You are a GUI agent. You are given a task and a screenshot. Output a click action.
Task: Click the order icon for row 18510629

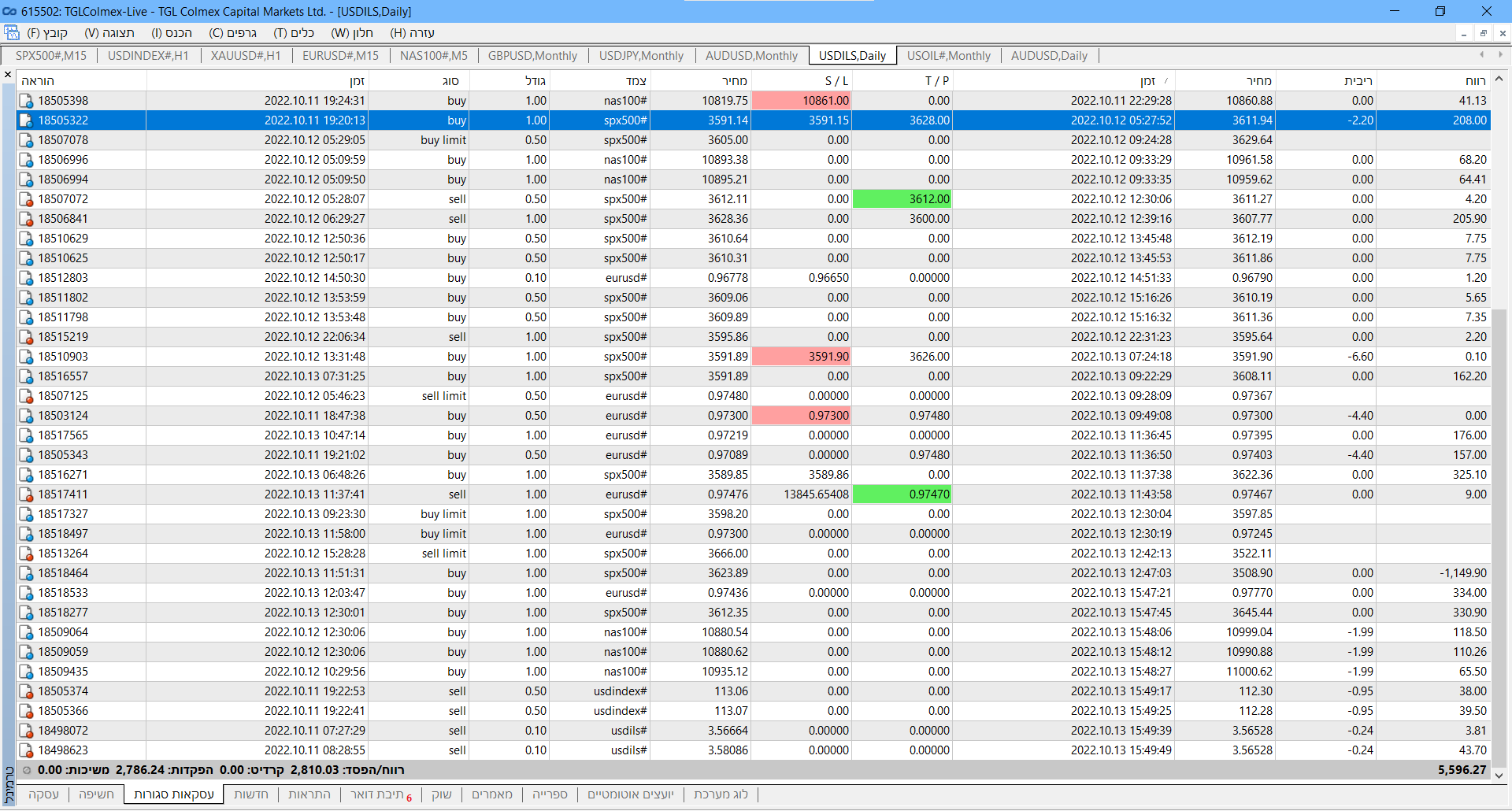coord(26,239)
